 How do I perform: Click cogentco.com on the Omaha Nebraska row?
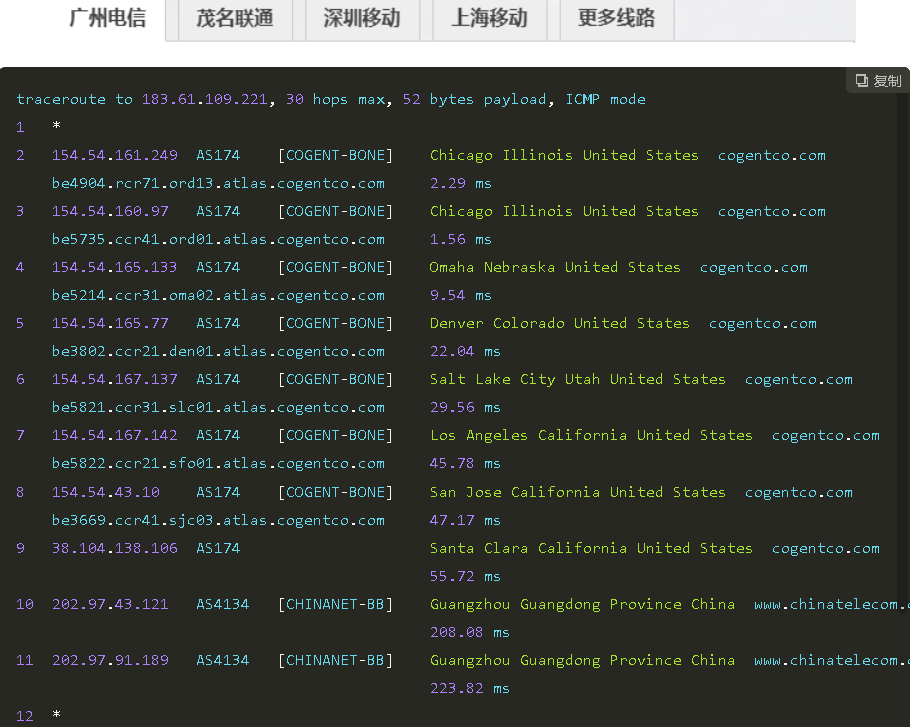click(754, 267)
